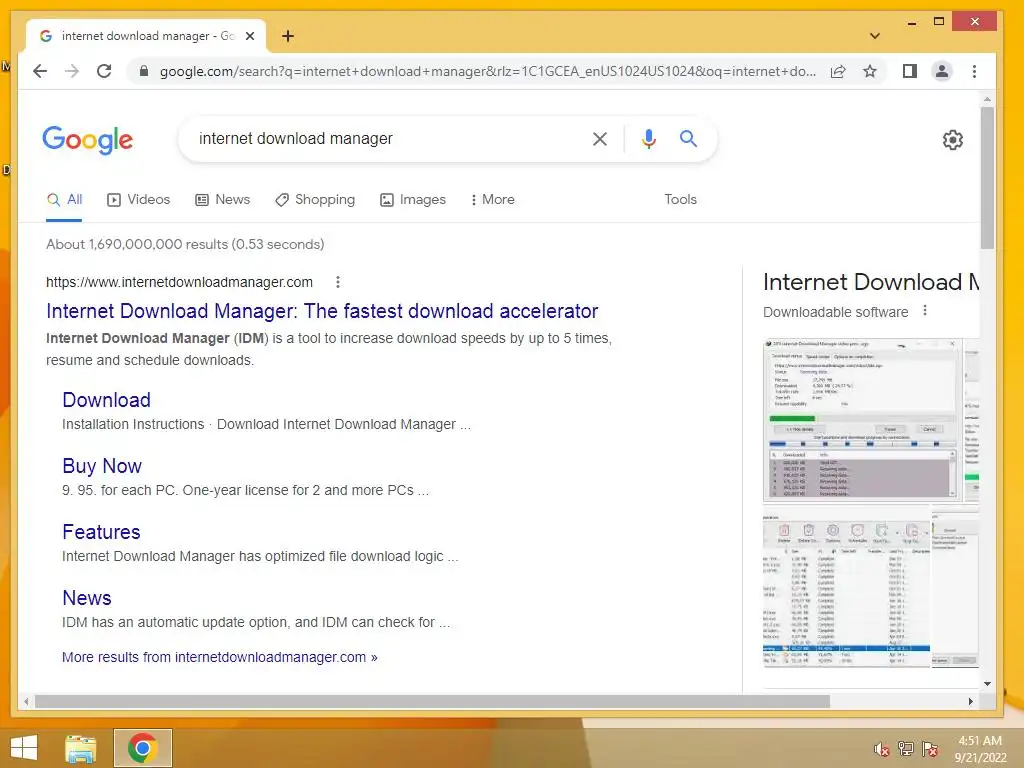Click the https://www.internetdownloadmanager.com URL text
The width and height of the screenshot is (1024, 768).
pos(179,282)
